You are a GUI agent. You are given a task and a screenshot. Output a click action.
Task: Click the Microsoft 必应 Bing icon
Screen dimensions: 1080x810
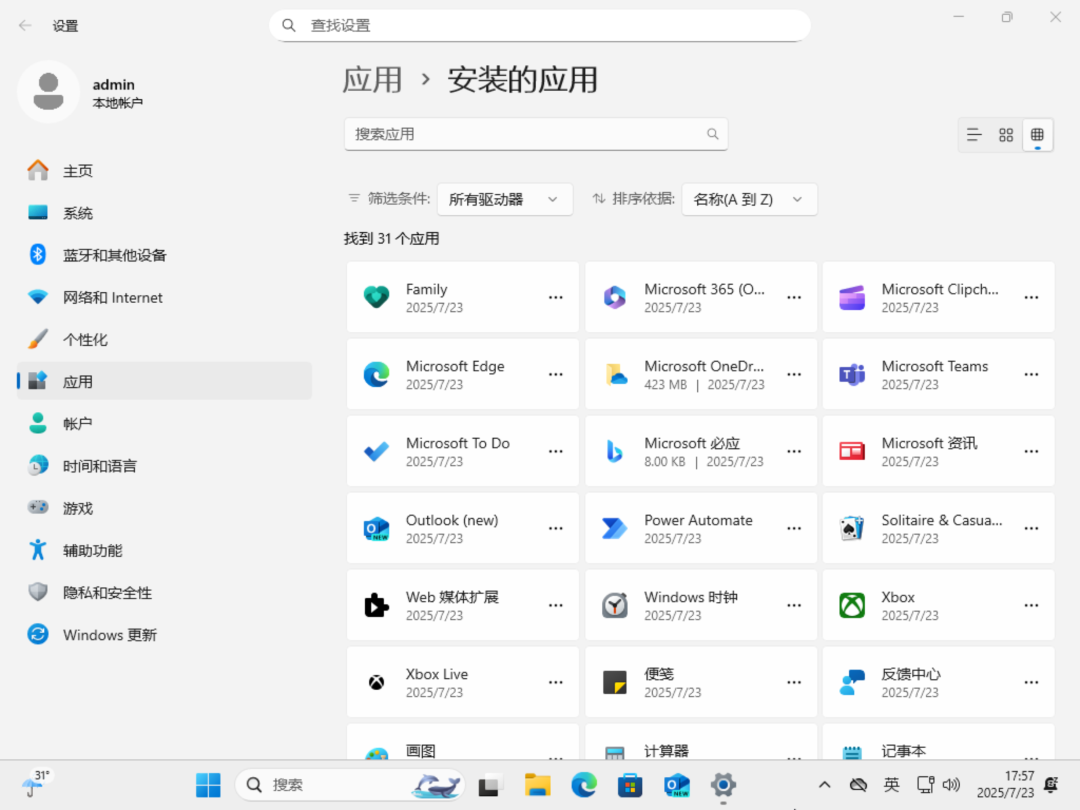pyautogui.click(x=614, y=452)
